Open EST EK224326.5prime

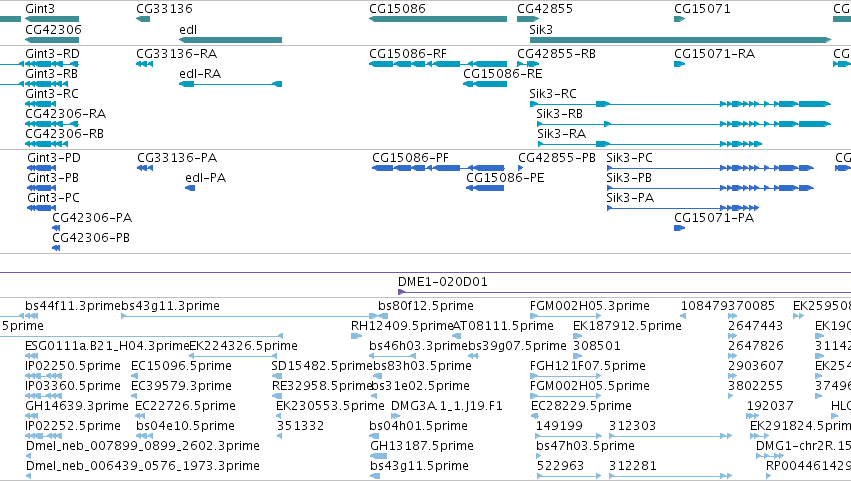click(x=243, y=346)
